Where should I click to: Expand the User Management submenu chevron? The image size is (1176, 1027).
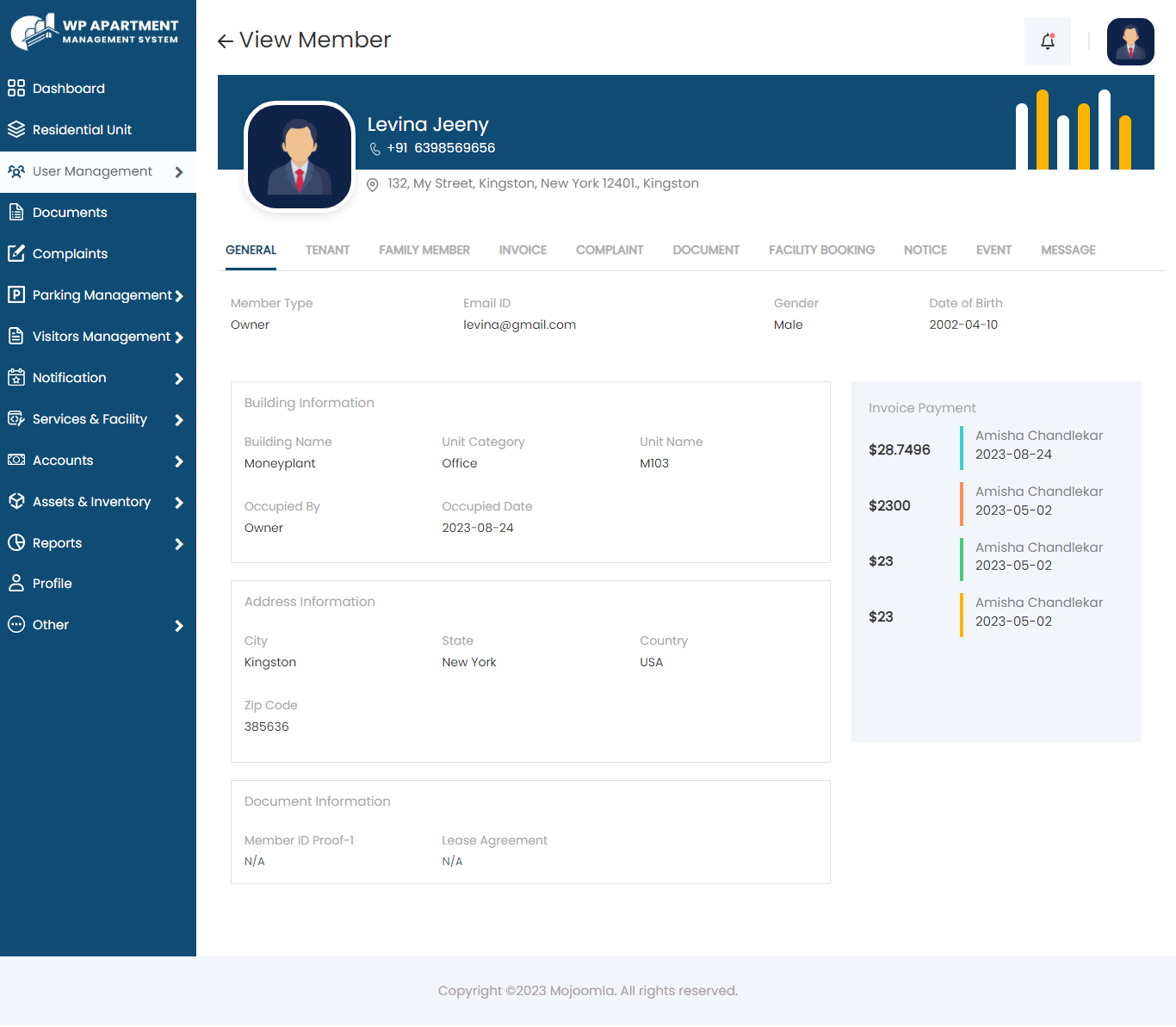coord(179,172)
